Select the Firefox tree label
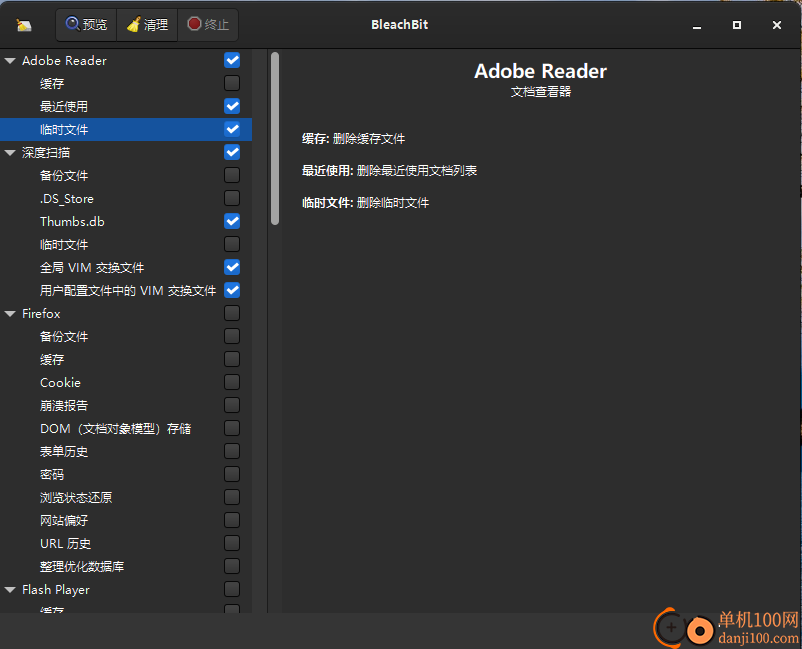The image size is (802, 649). 41,314
